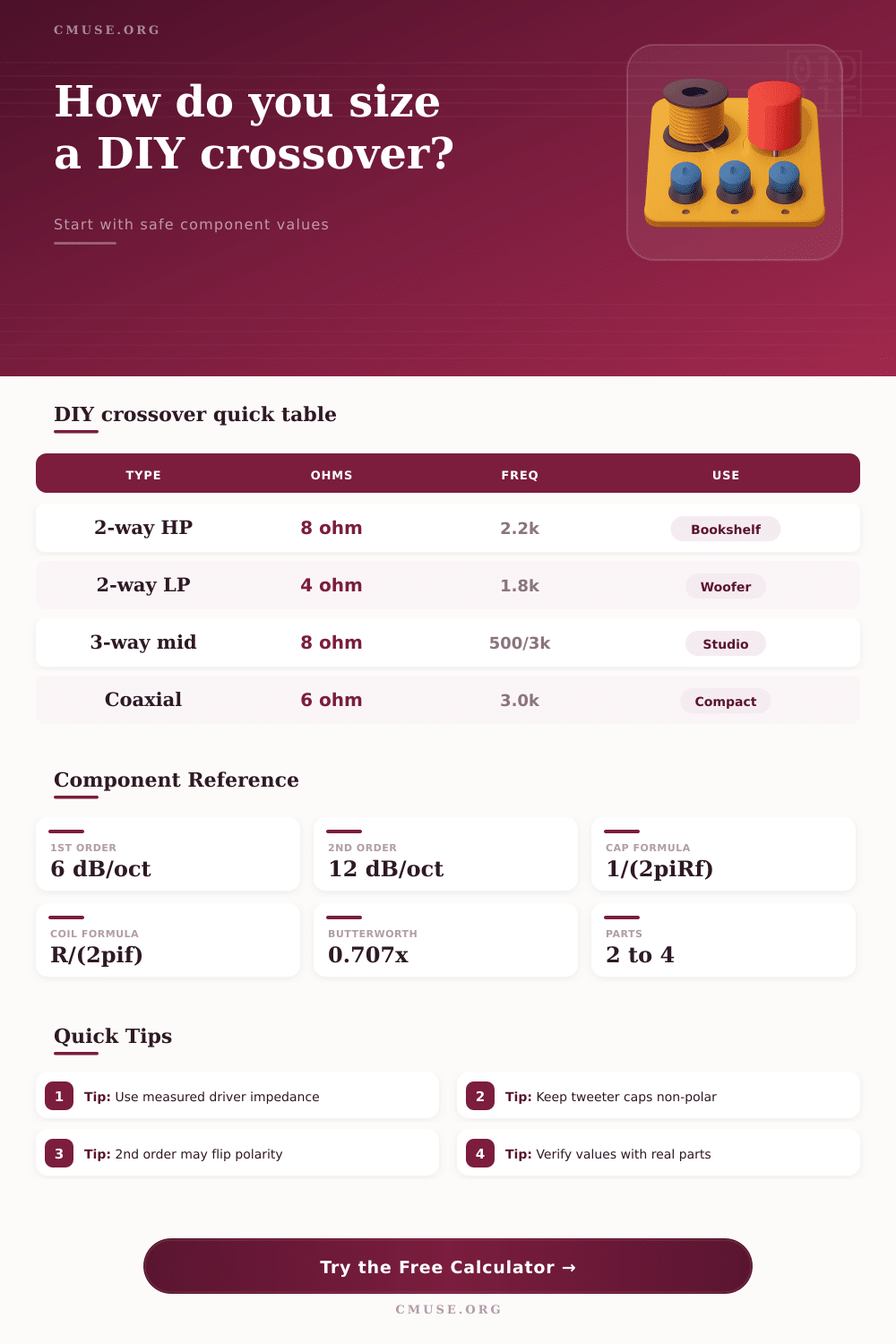This screenshot has height=1344, width=896.
Task: Click the FREQ column header
Action: click(520, 475)
